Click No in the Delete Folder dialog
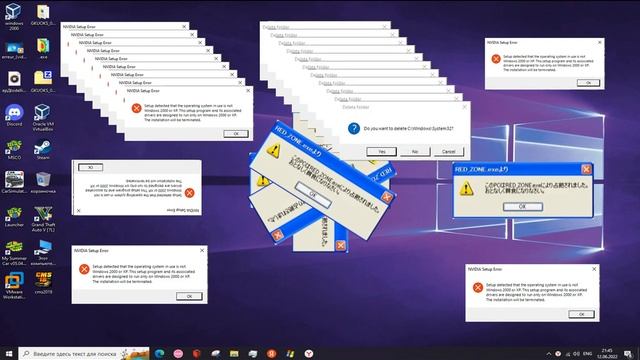 click(415, 151)
